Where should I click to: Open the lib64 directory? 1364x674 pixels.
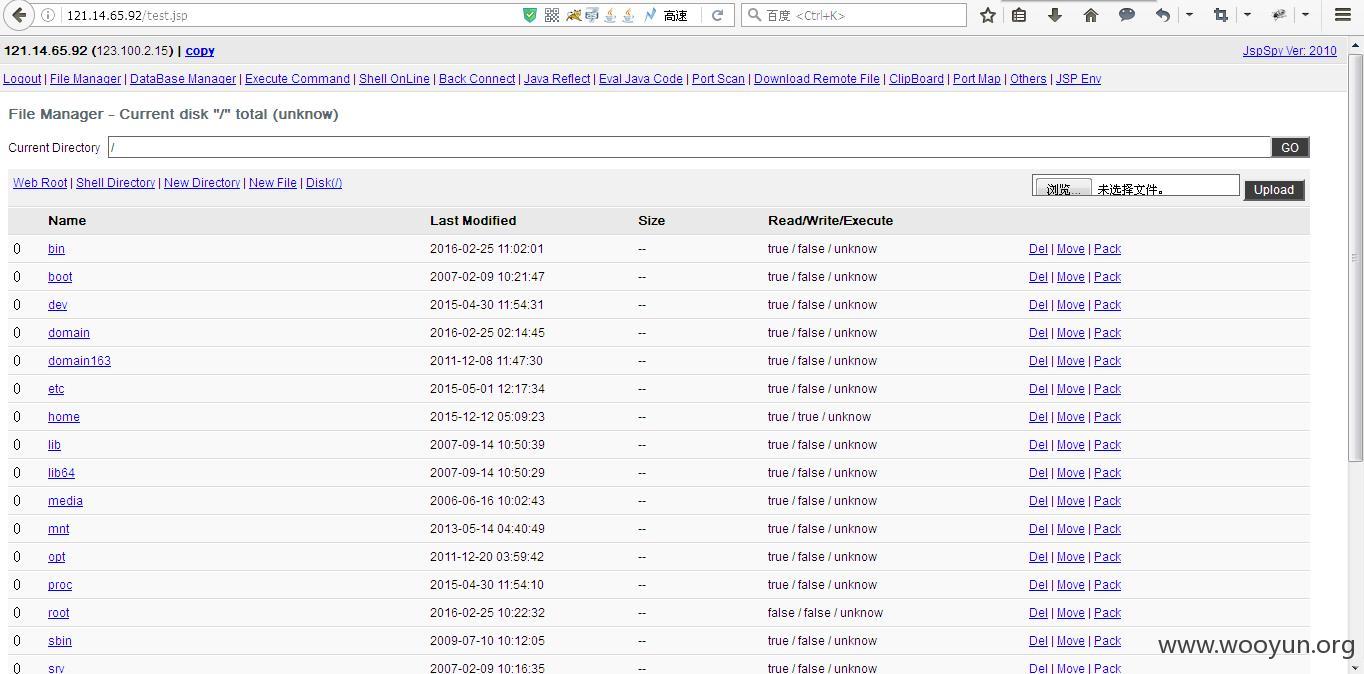click(61, 473)
